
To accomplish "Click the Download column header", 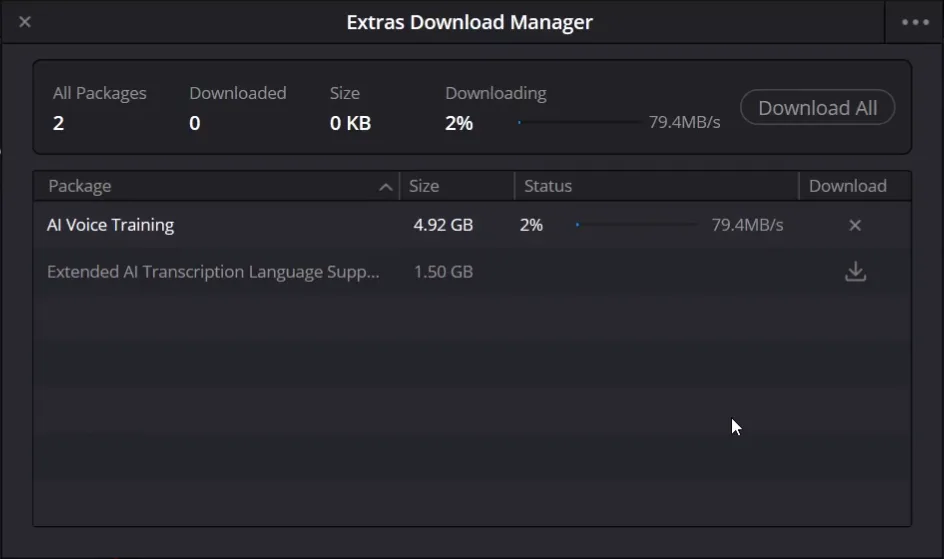I will [847, 186].
